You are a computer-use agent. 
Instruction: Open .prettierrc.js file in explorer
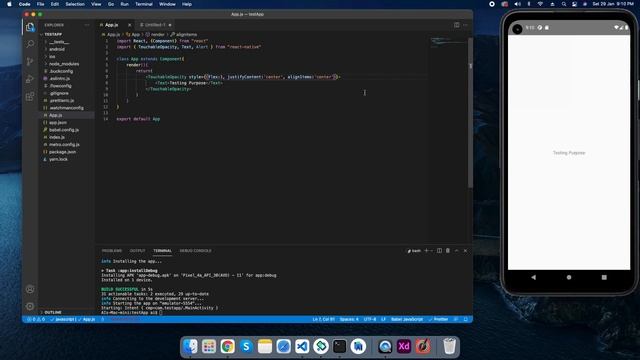[x=62, y=101]
